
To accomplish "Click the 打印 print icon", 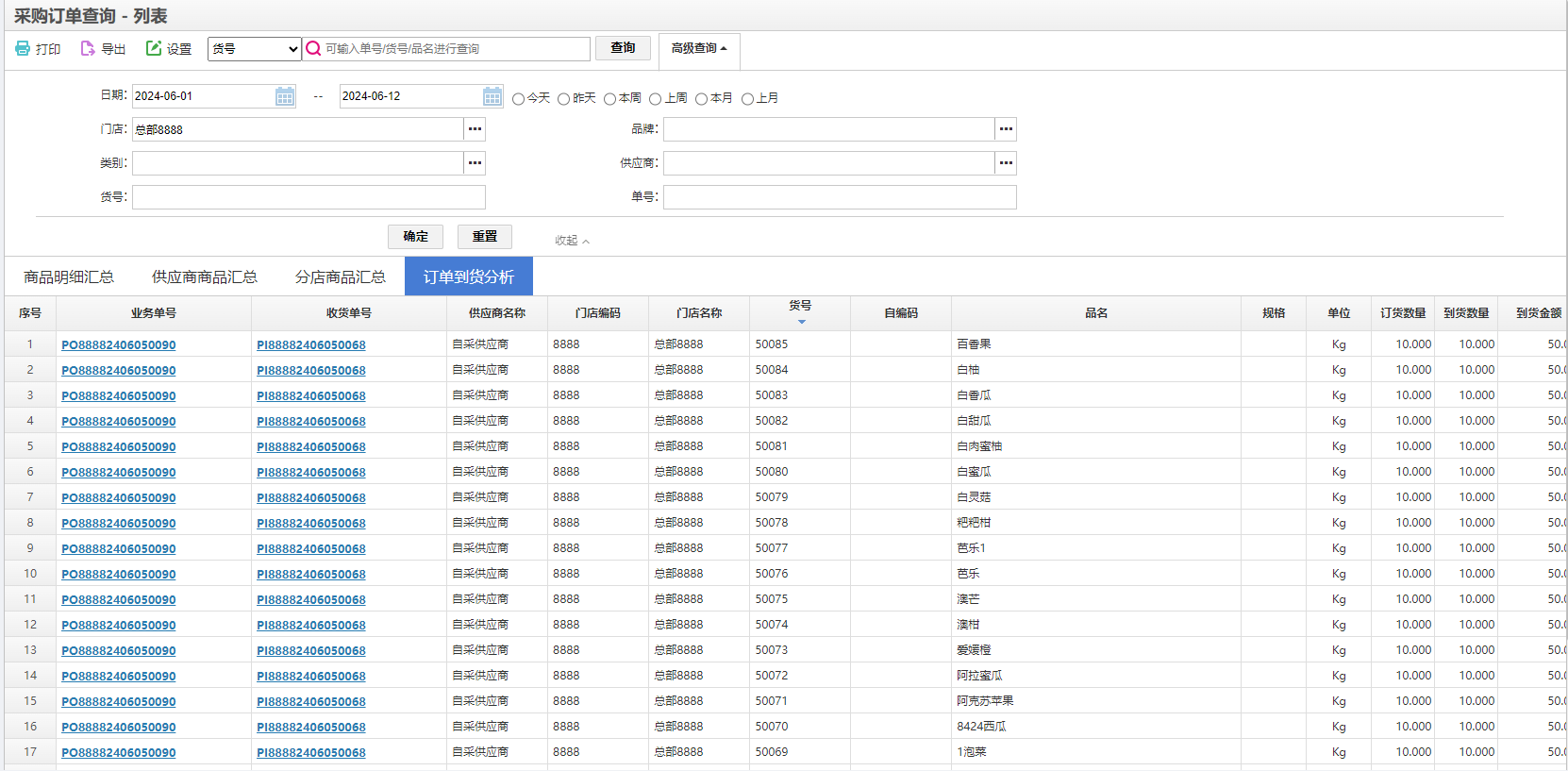I will tap(23, 48).
